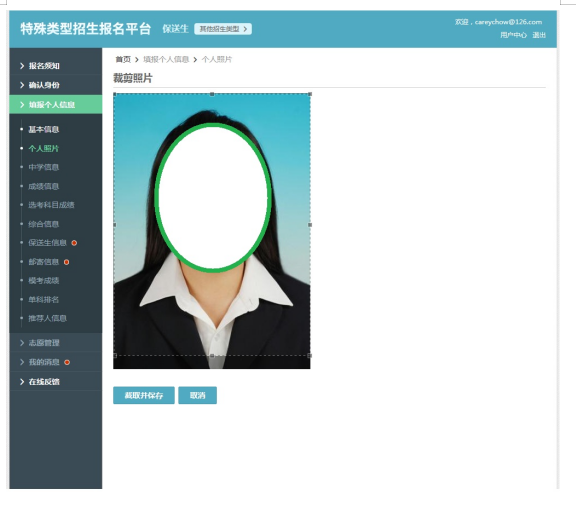Open 成绩信息 sidebar item
The width and height of the screenshot is (576, 516).
pyautogui.click(x=44, y=186)
